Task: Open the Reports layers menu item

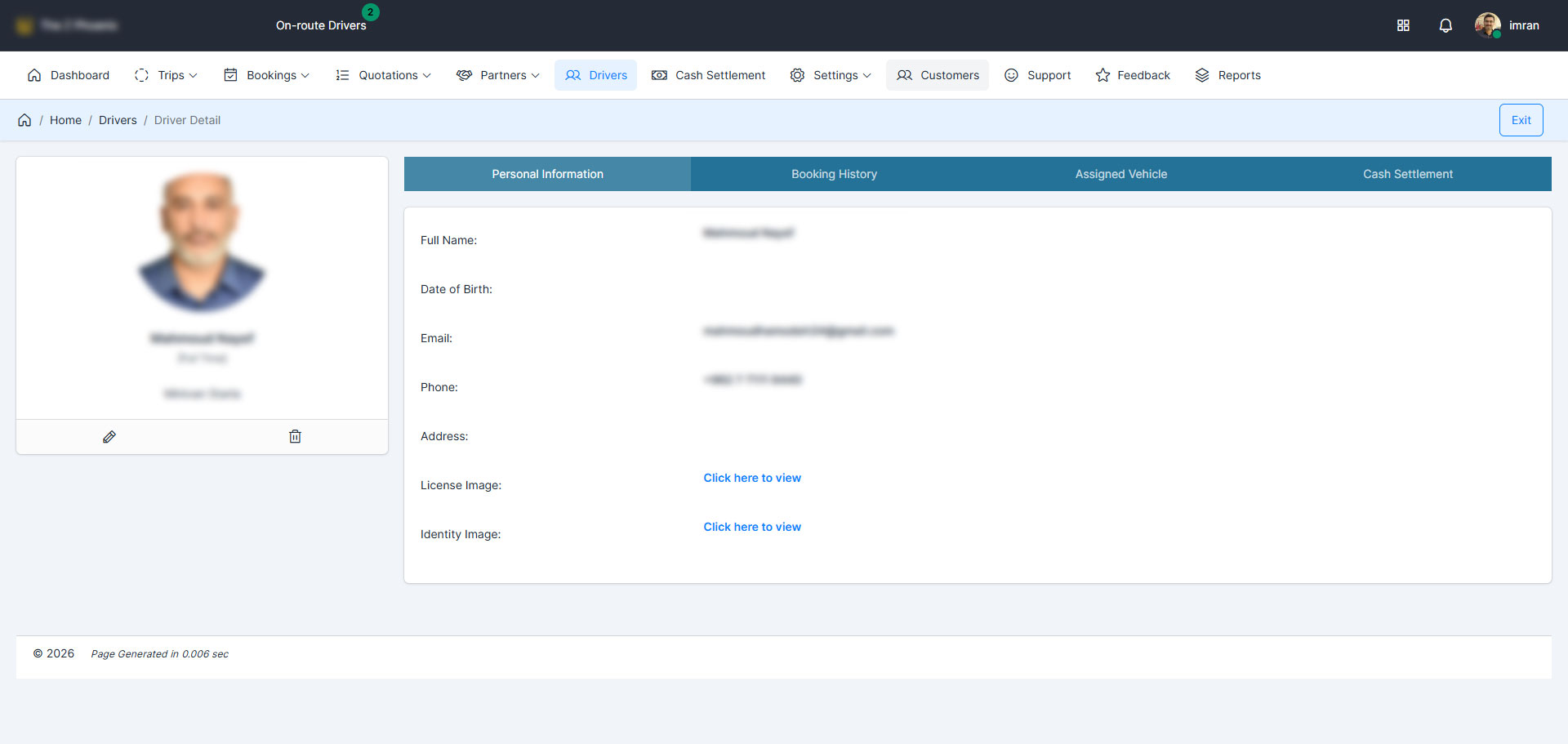Action: point(1227,75)
